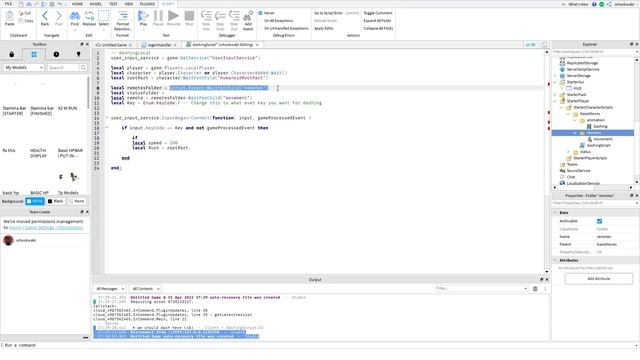Click the Format Selection icon
This screenshot has height=360, width=640.
(122, 16)
